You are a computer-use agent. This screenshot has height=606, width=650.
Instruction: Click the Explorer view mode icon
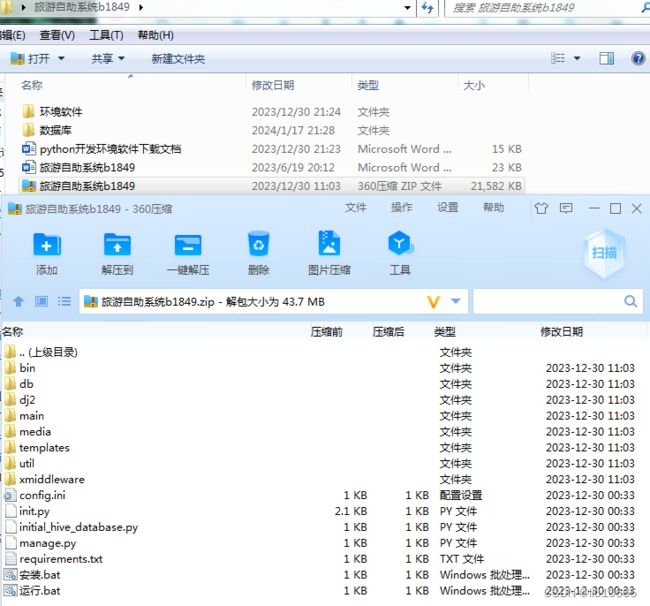(558, 58)
